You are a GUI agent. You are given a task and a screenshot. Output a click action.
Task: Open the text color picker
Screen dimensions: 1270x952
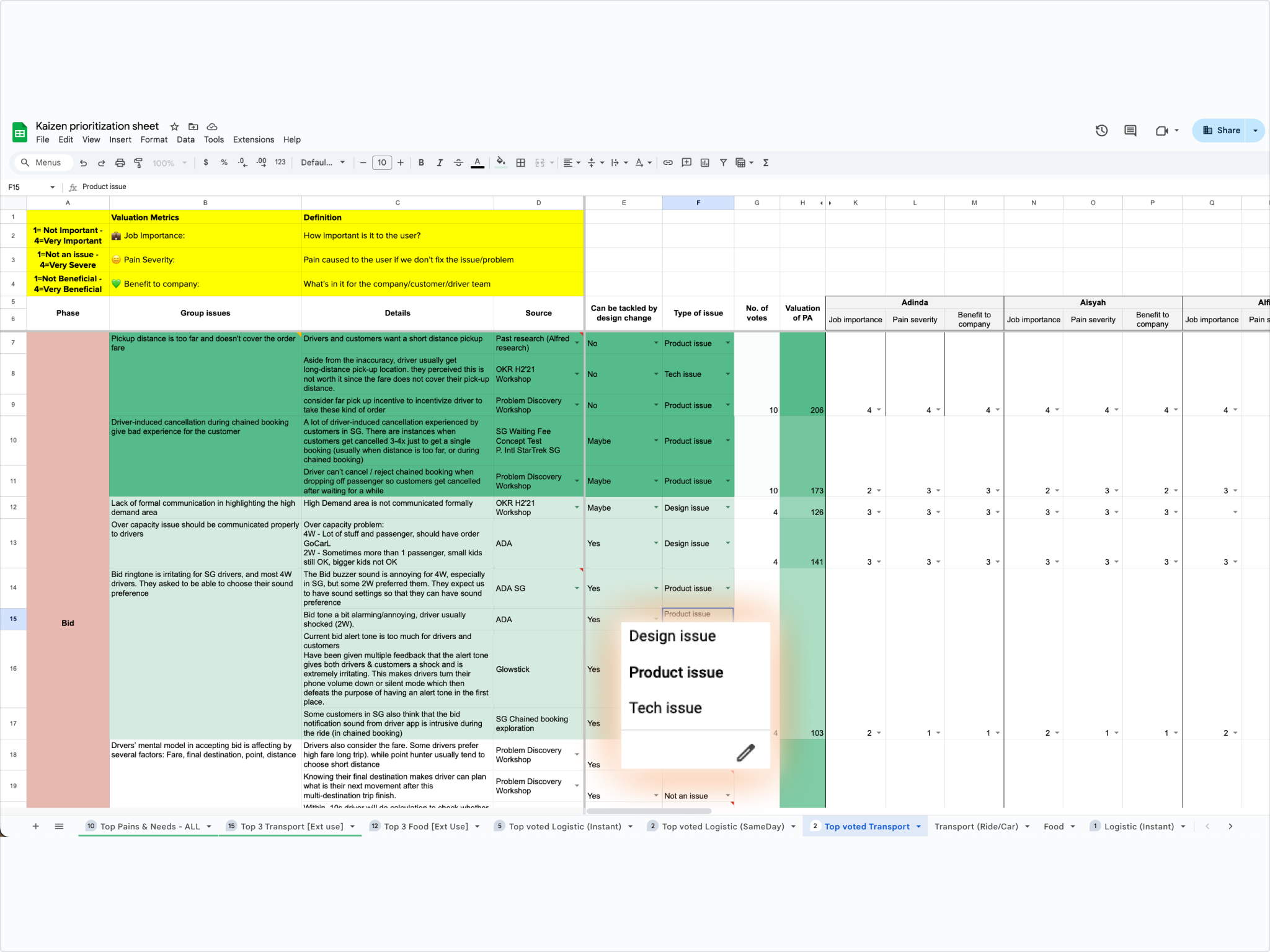[x=477, y=162]
